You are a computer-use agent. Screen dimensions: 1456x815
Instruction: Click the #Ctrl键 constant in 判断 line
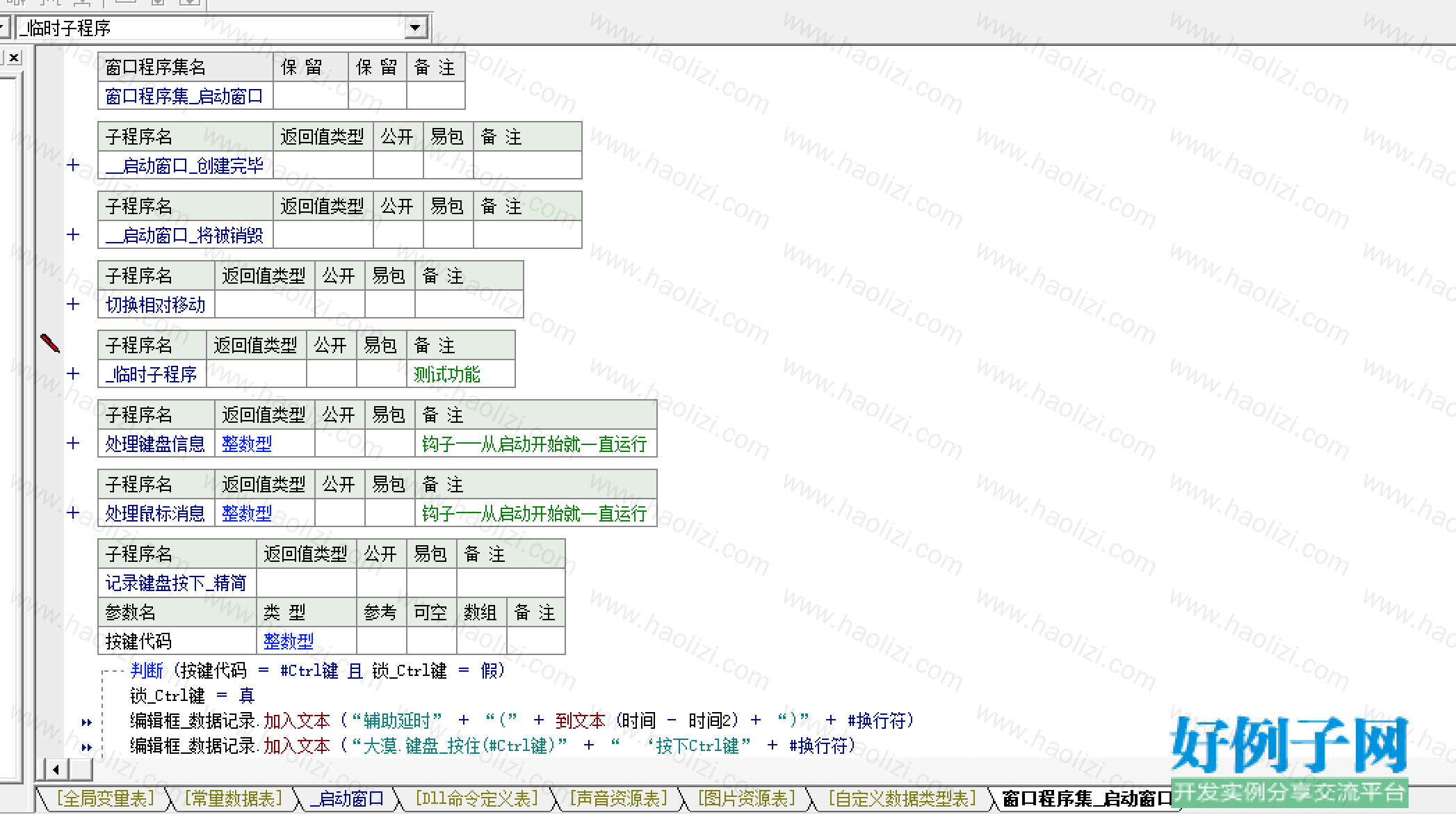pos(309,670)
